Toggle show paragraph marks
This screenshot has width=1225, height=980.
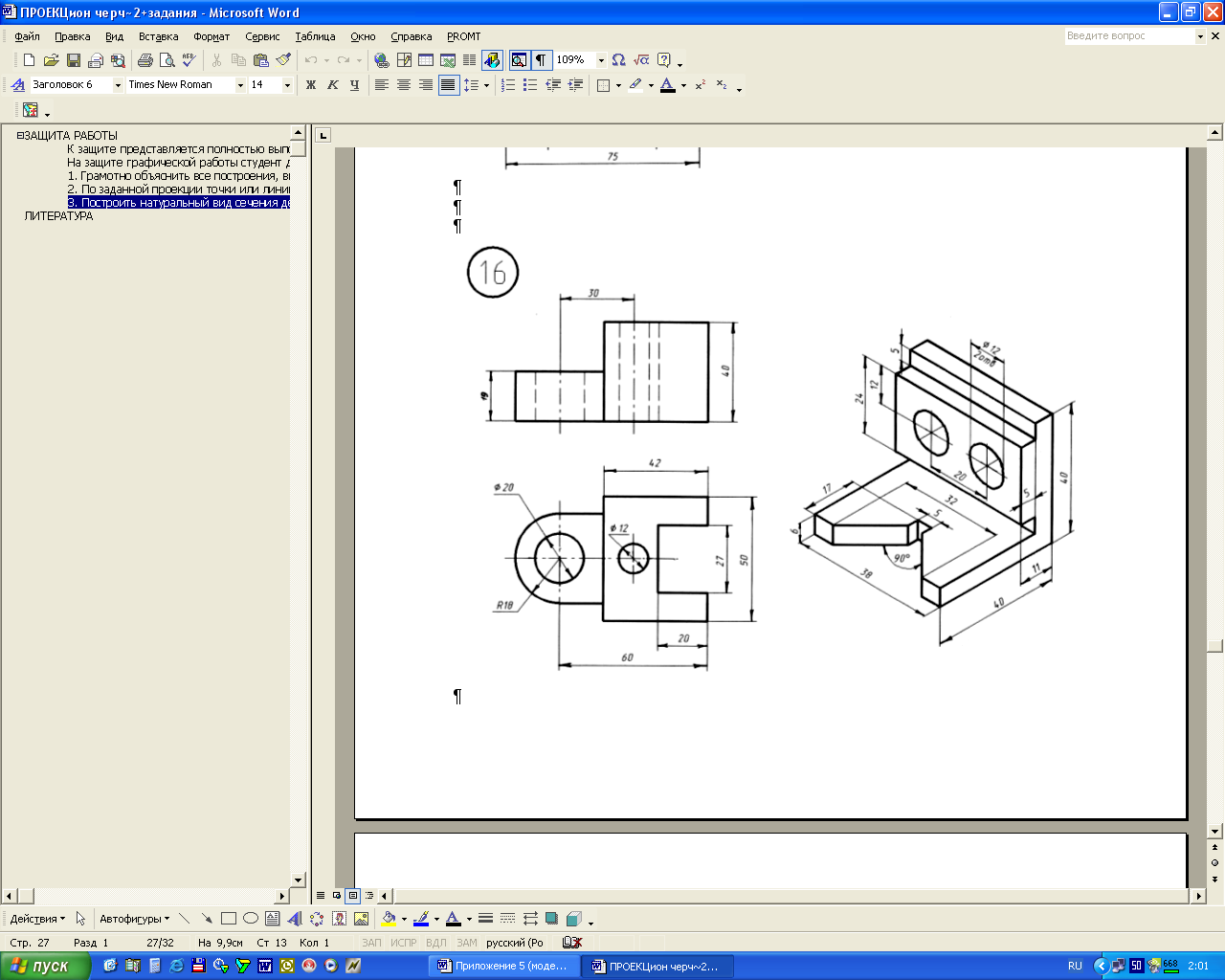coord(541,60)
